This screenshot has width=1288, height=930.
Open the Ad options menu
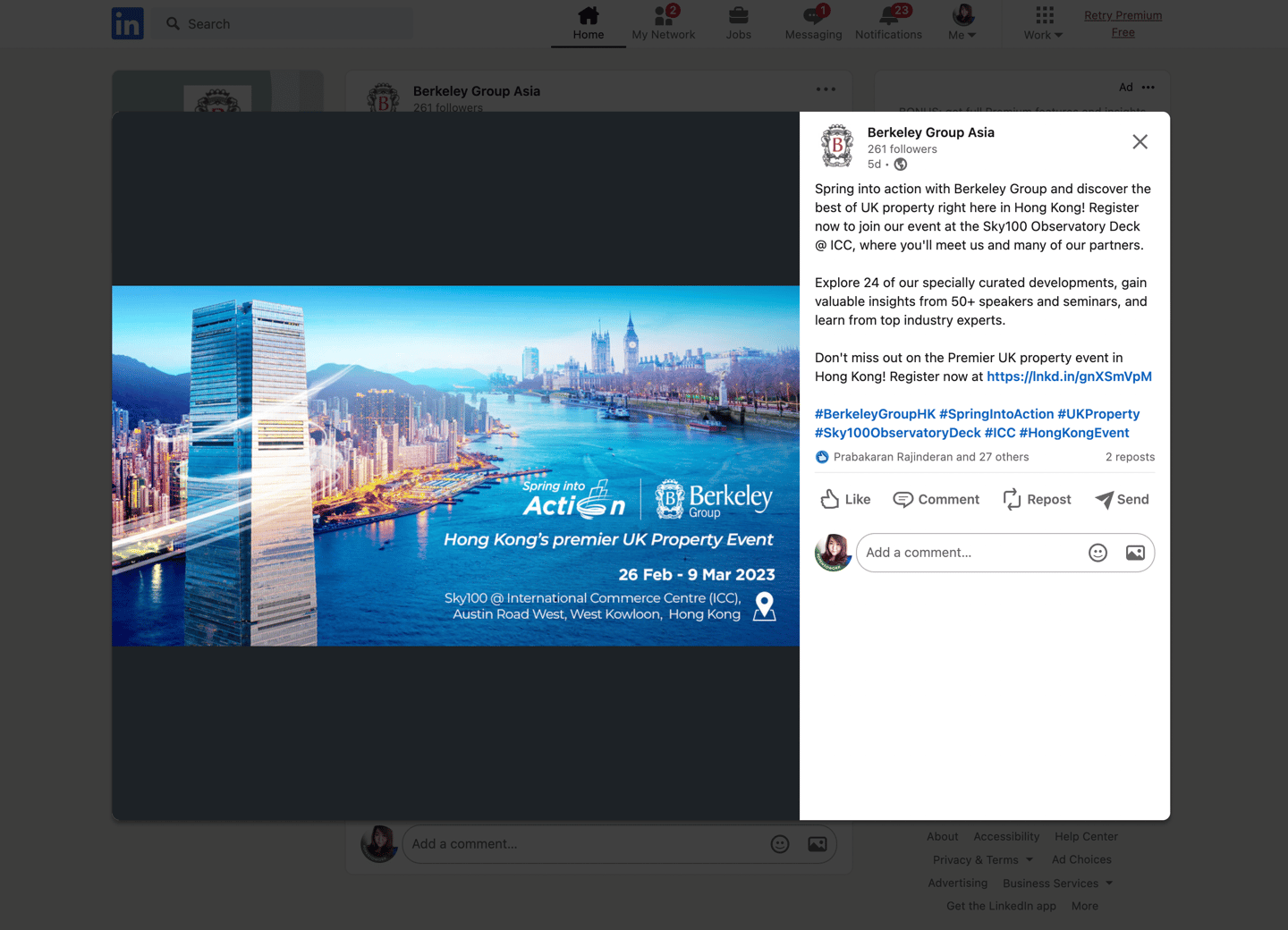pos(1148,88)
